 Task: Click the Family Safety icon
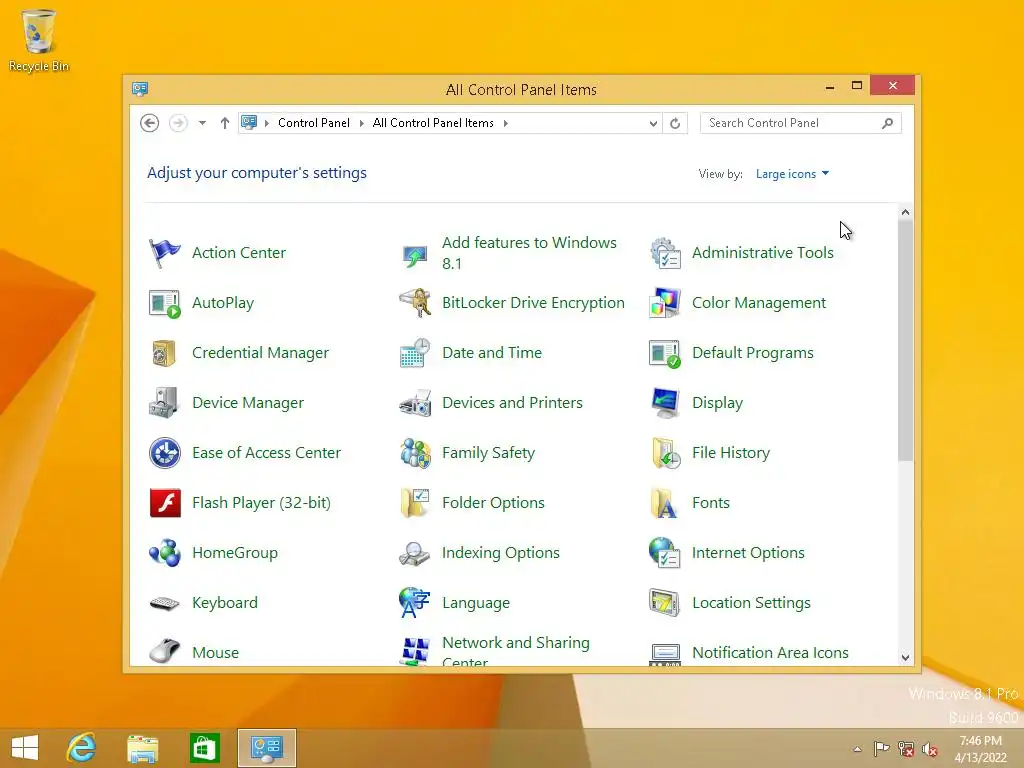(x=415, y=453)
